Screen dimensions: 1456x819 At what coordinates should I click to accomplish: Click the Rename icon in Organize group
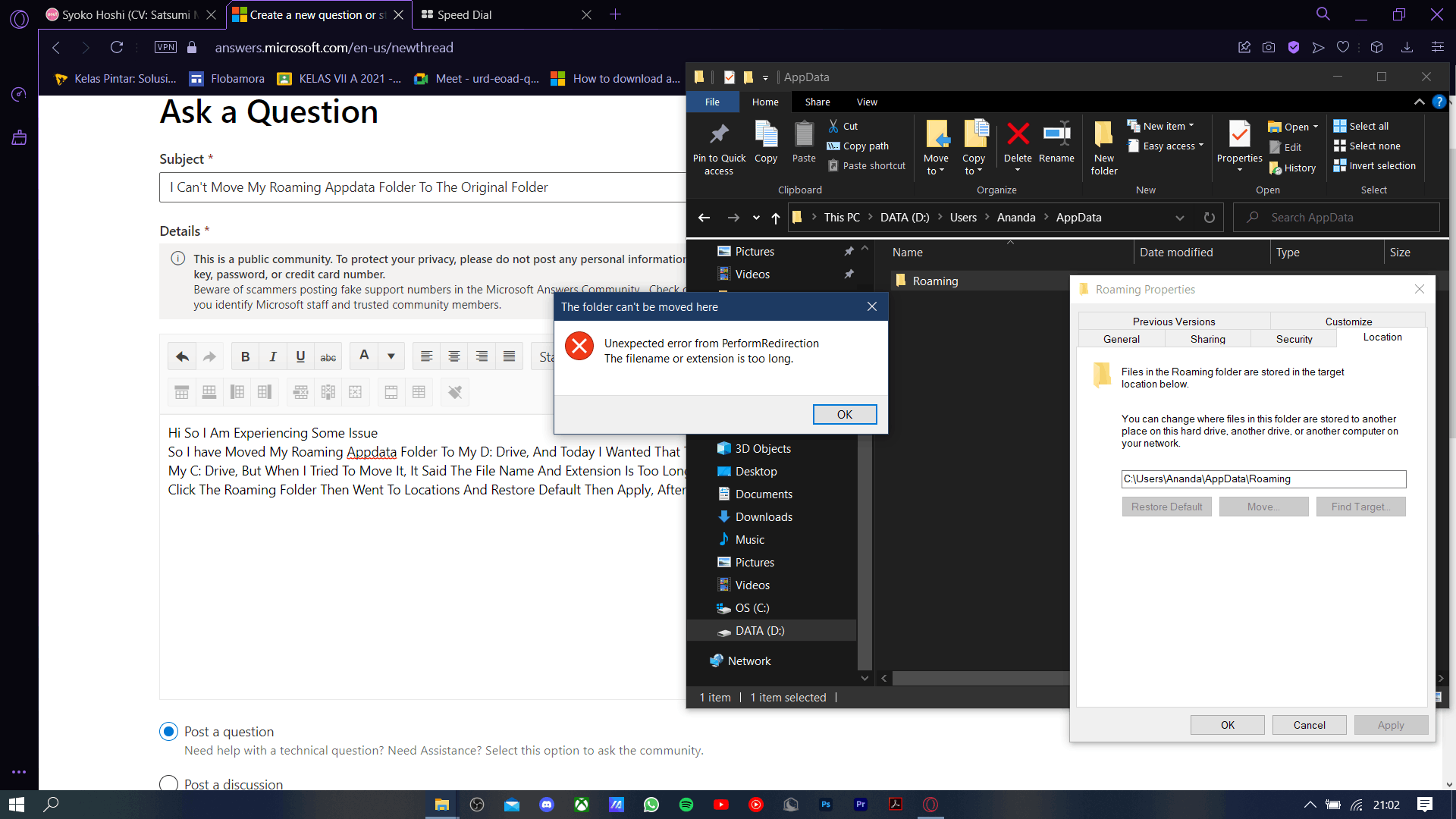pyautogui.click(x=1056, y=136)
